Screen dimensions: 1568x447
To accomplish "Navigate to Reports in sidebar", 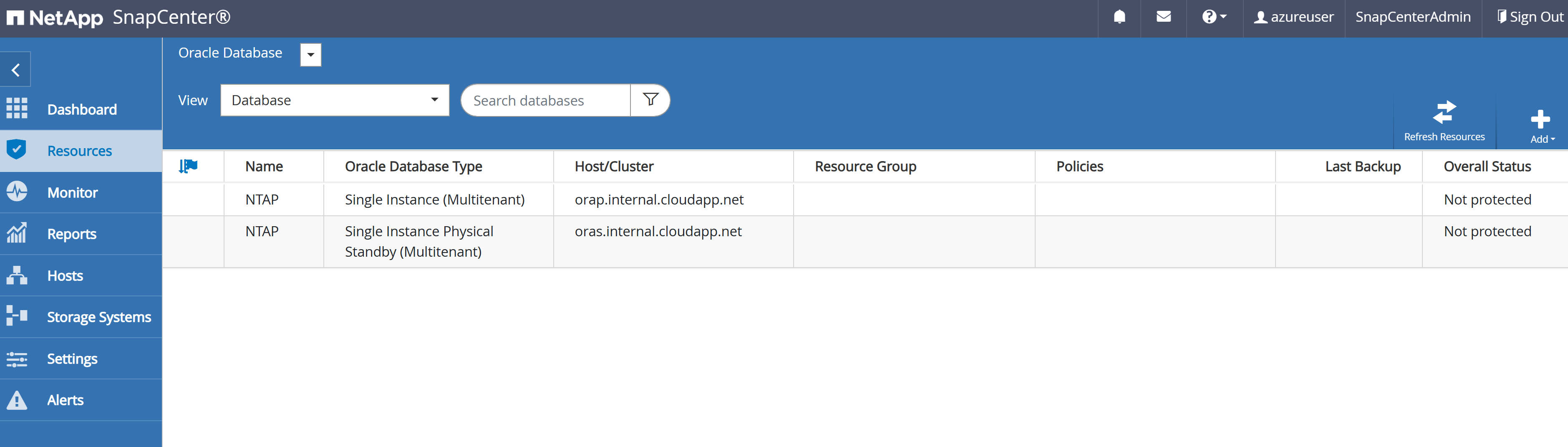I will (72, 234).
